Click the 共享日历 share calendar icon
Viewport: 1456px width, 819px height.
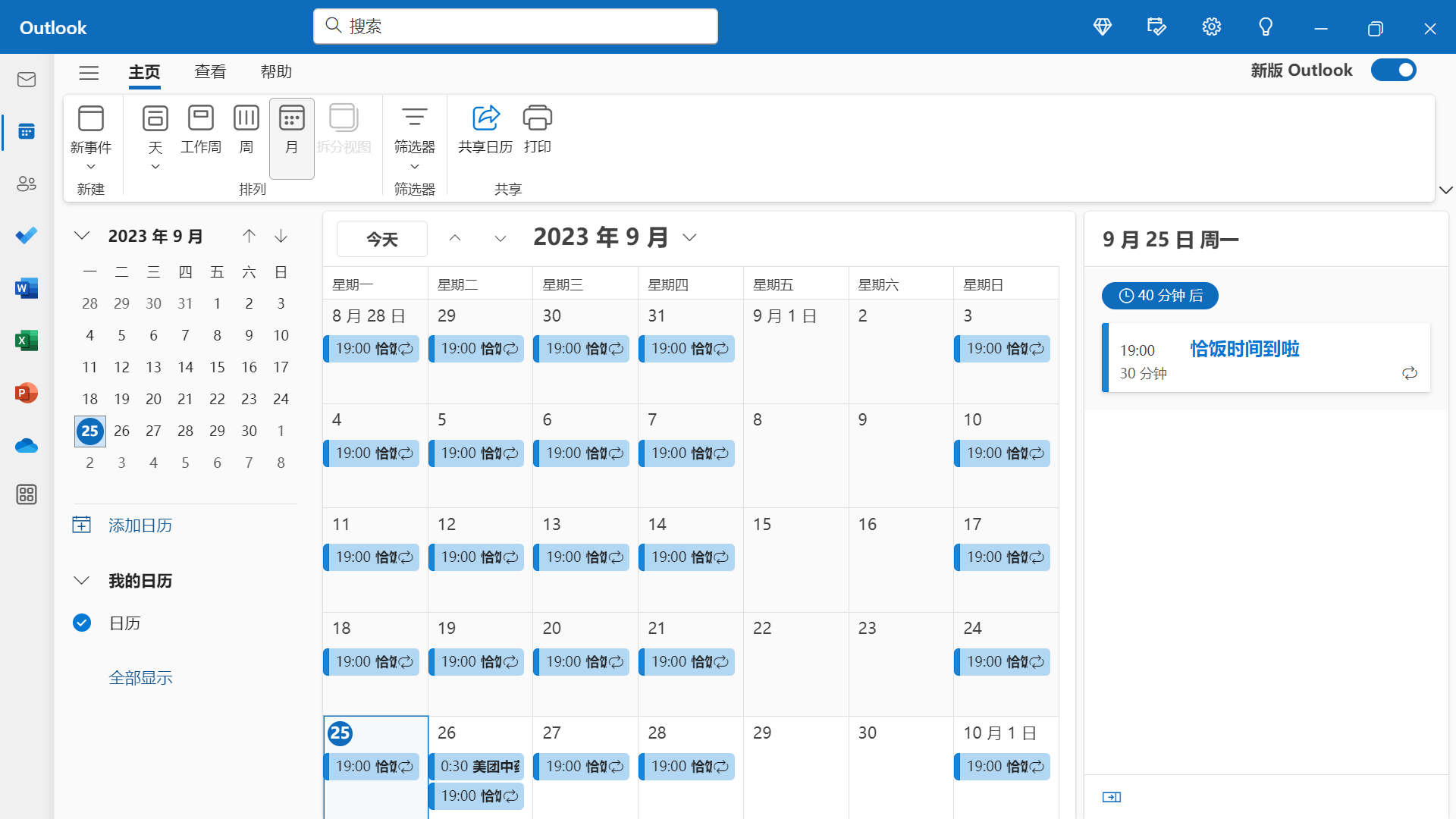(x=486, y=118)
